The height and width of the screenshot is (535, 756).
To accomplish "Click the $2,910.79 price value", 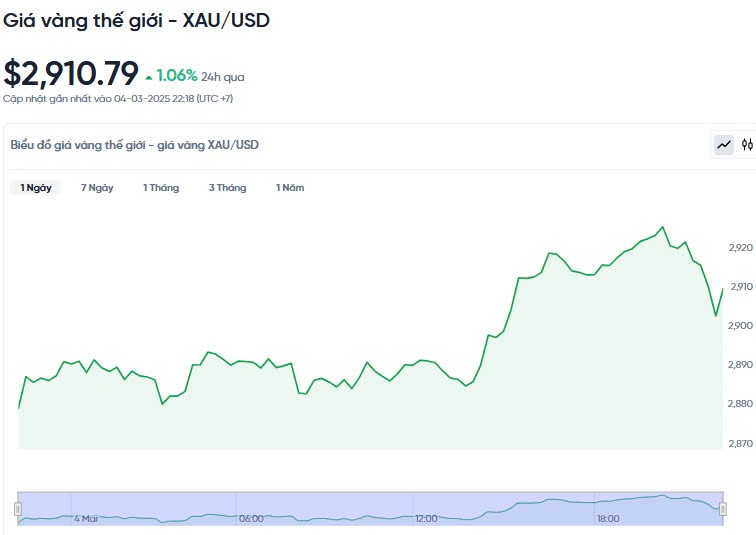I will [71, 73].
